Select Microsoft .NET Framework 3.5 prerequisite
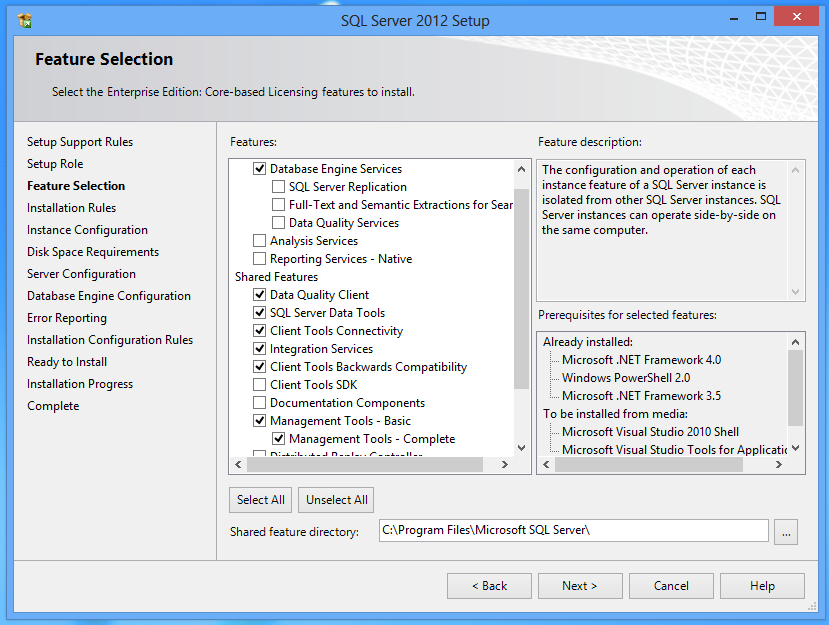Screen dimensions: 829x625 [x=641, y=396]
